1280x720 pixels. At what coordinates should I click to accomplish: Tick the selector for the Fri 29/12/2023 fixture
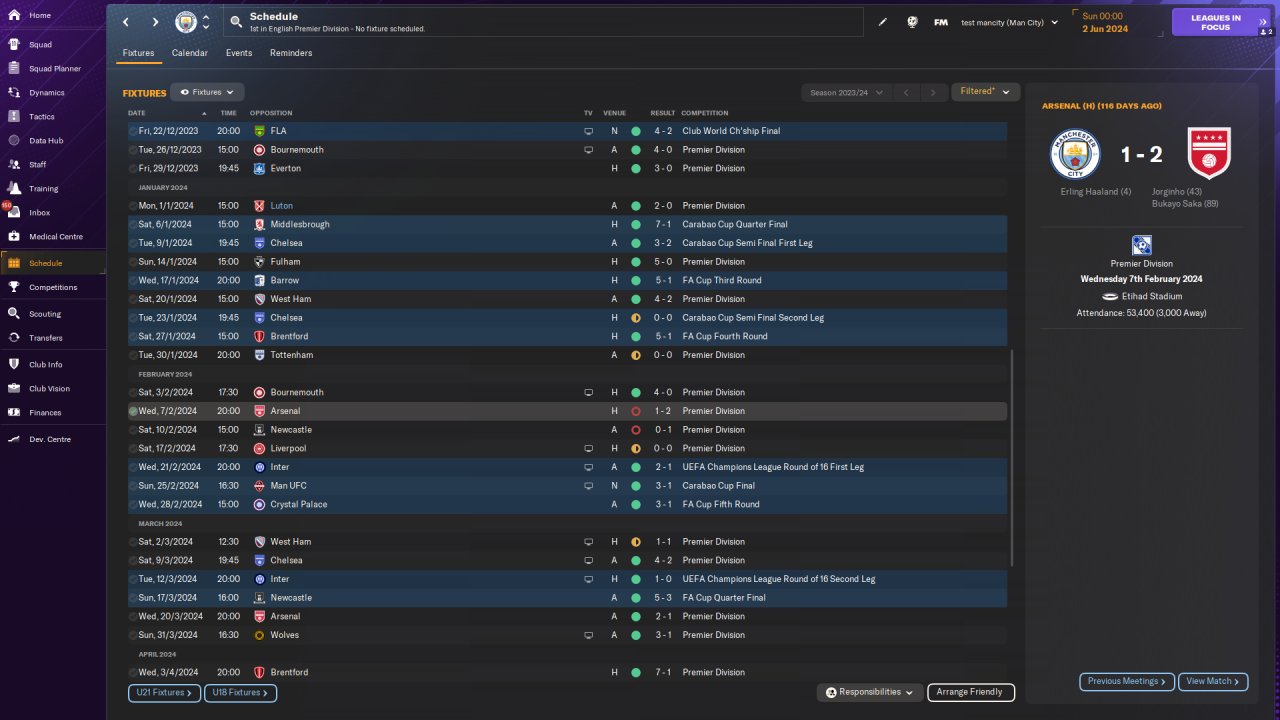click(133, 169)
